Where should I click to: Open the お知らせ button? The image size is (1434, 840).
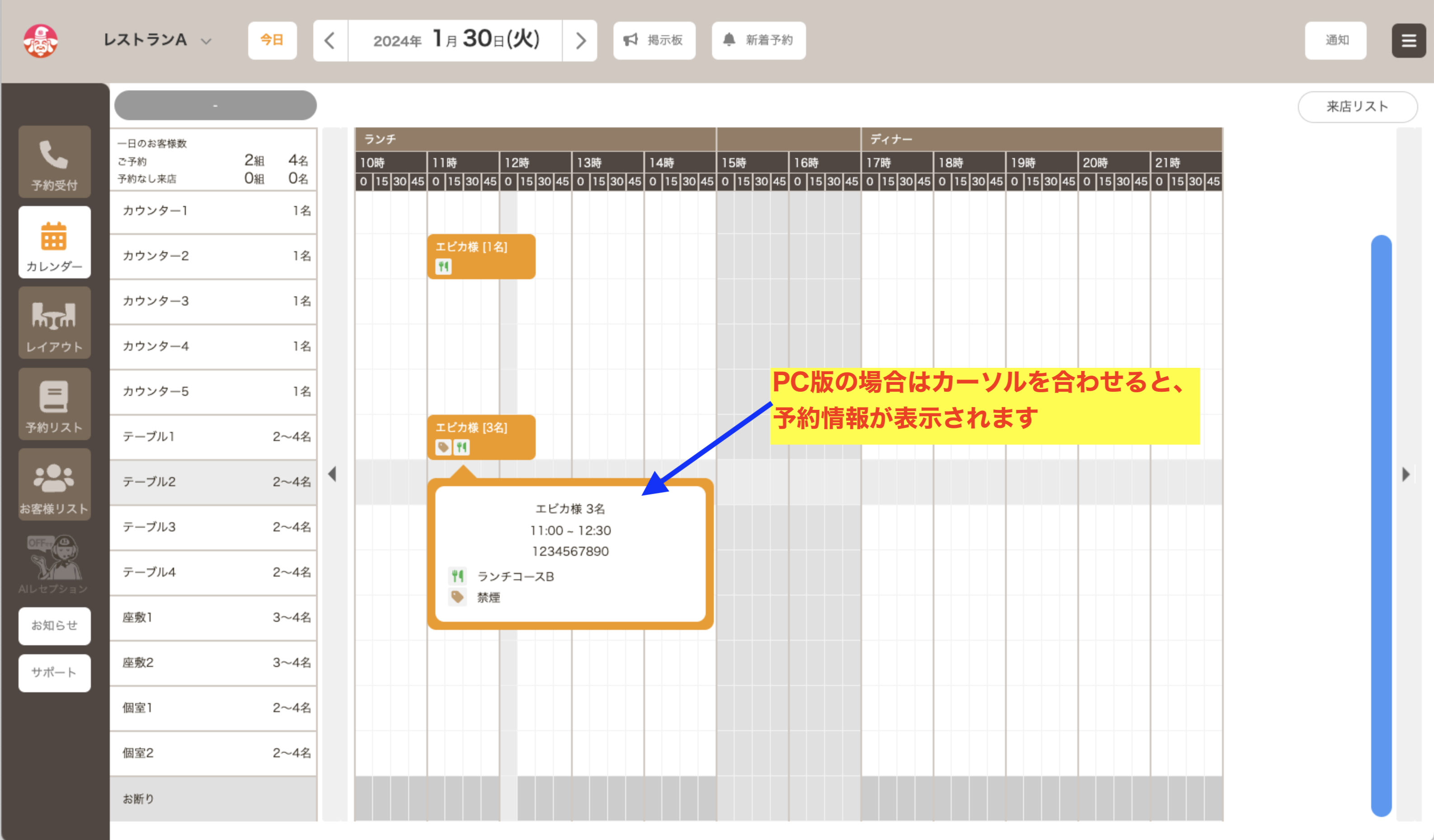(54, 625)
